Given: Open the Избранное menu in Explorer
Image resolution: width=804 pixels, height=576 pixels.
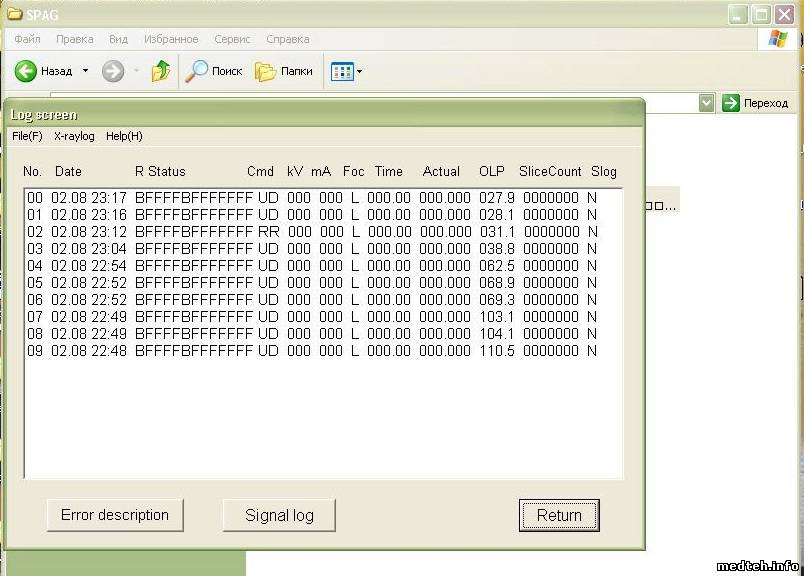Looking at the screenshot, I should tap(171, 39).
